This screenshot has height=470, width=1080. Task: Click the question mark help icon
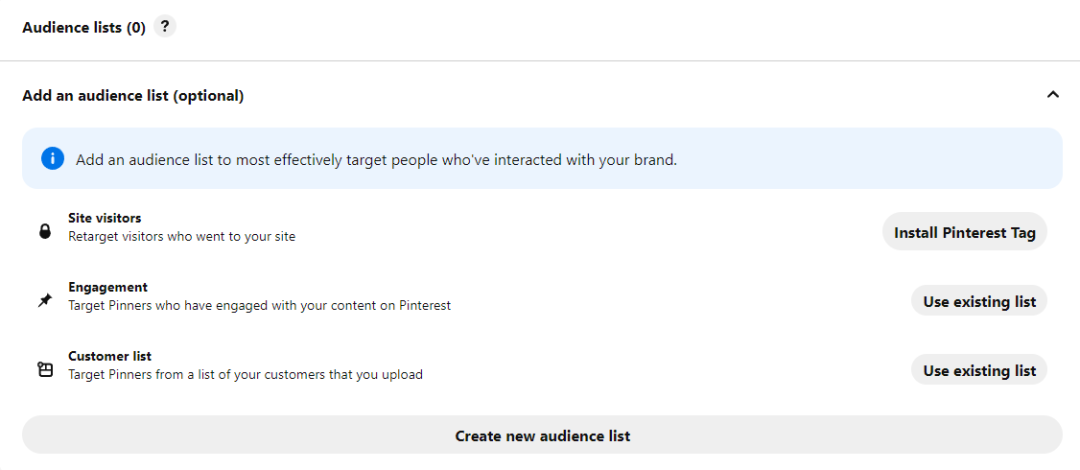(165, 27)
